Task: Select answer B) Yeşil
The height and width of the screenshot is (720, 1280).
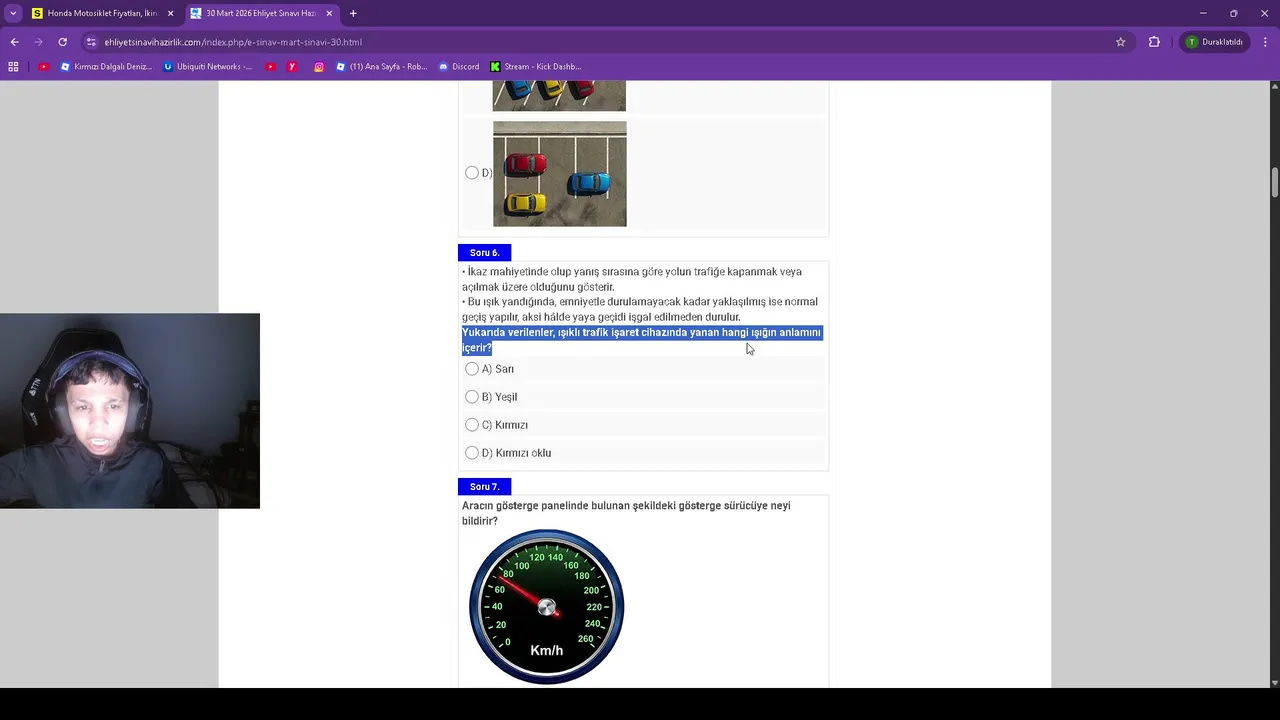Action: [472, 397]
